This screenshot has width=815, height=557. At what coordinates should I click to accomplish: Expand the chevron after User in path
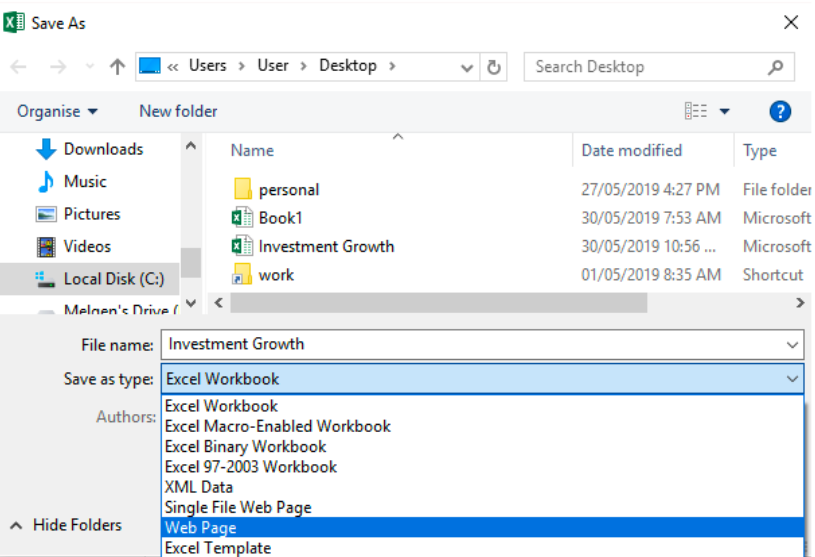(x=304, y=66)
